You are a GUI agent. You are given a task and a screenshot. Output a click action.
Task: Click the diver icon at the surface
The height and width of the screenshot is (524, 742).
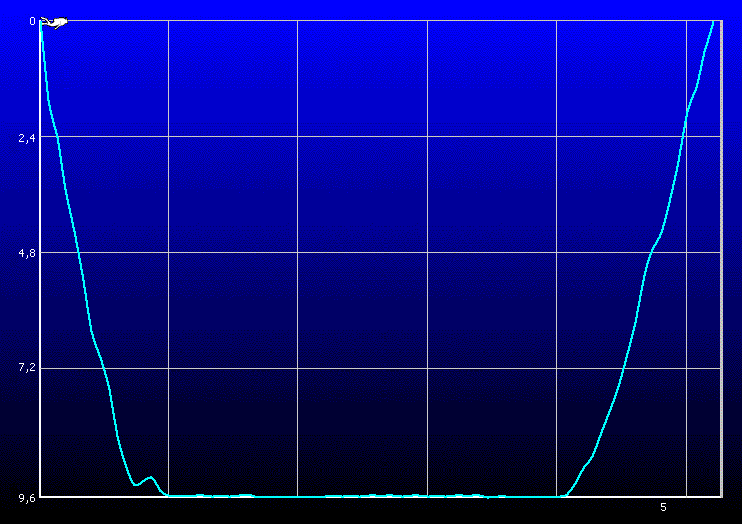click(54, 22)
